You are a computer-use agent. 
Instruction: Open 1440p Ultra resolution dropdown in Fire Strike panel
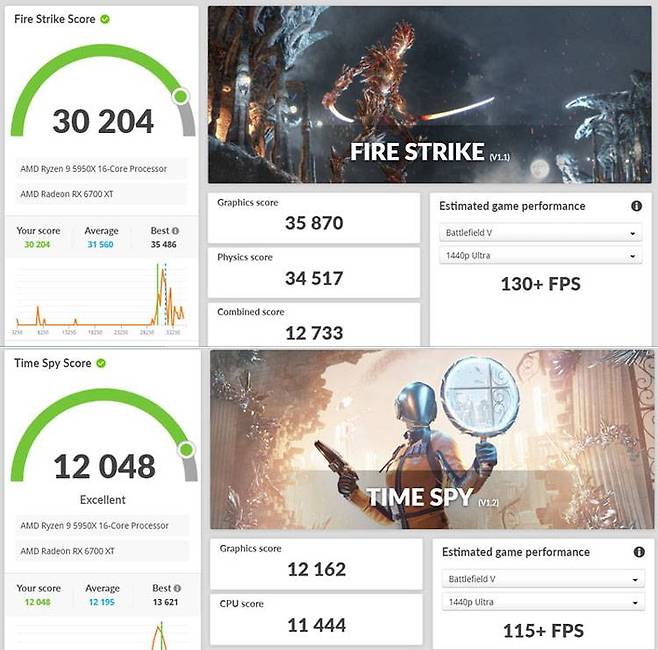click(540, 256)
